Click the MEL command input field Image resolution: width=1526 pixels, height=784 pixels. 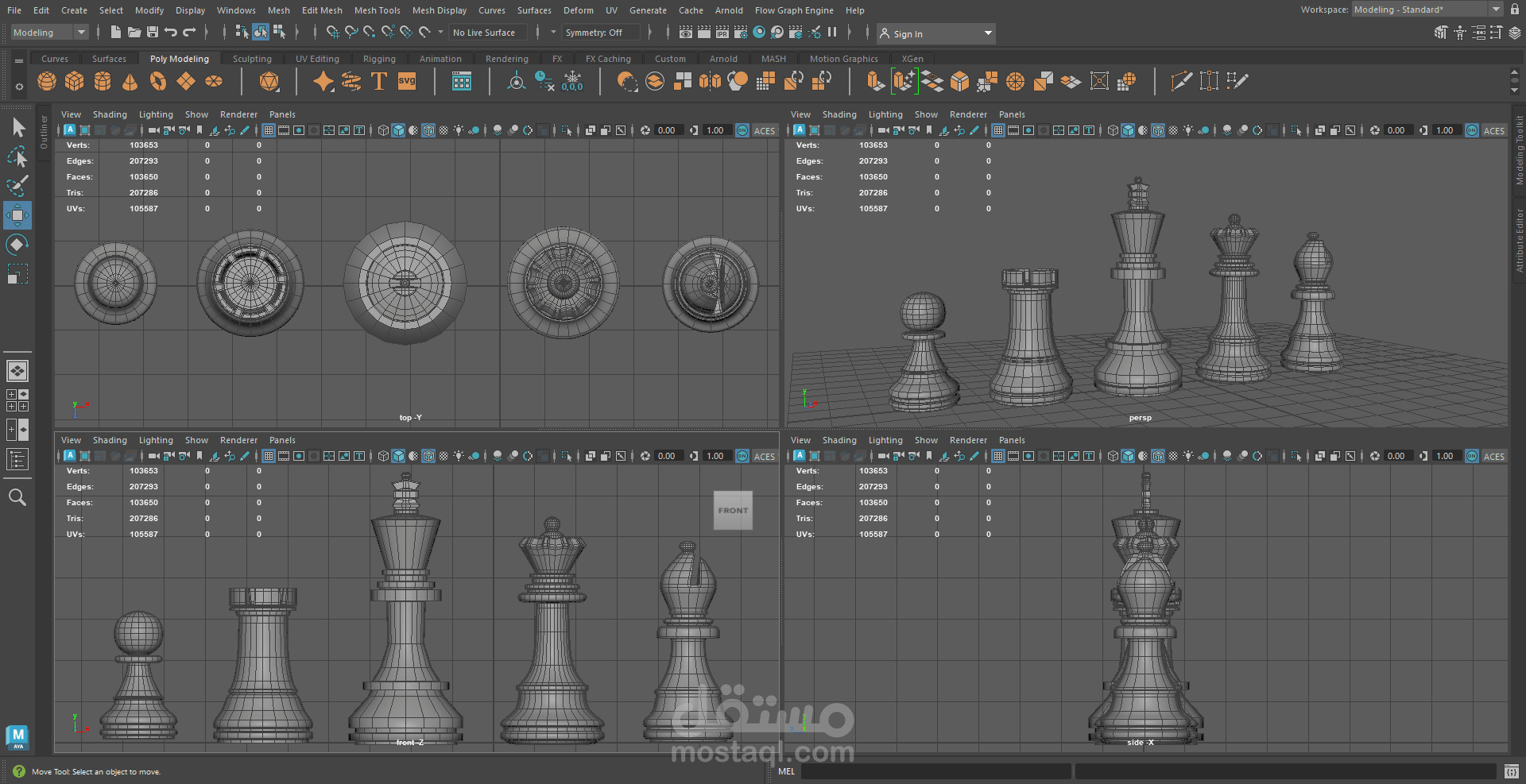click(938, 771)
